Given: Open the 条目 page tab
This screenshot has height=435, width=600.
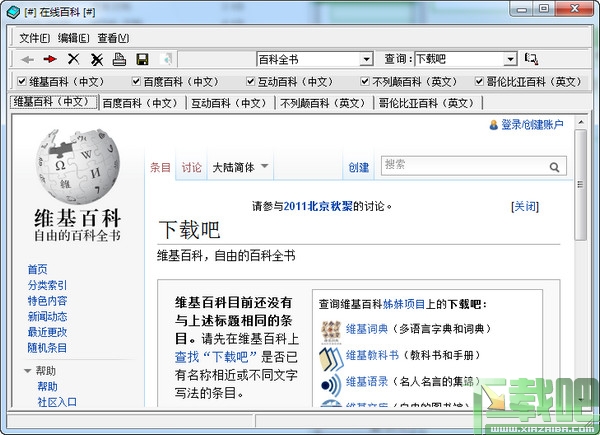Looking at the screenshot, I should click(x=160, y=167).
